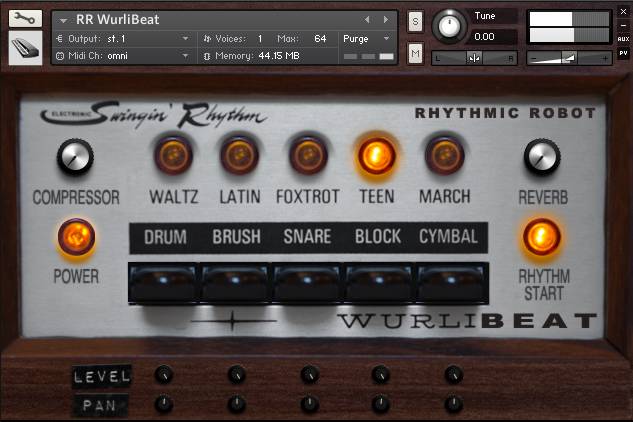Click the Drum level knob
Screen dimensions: 633x422
164,375
